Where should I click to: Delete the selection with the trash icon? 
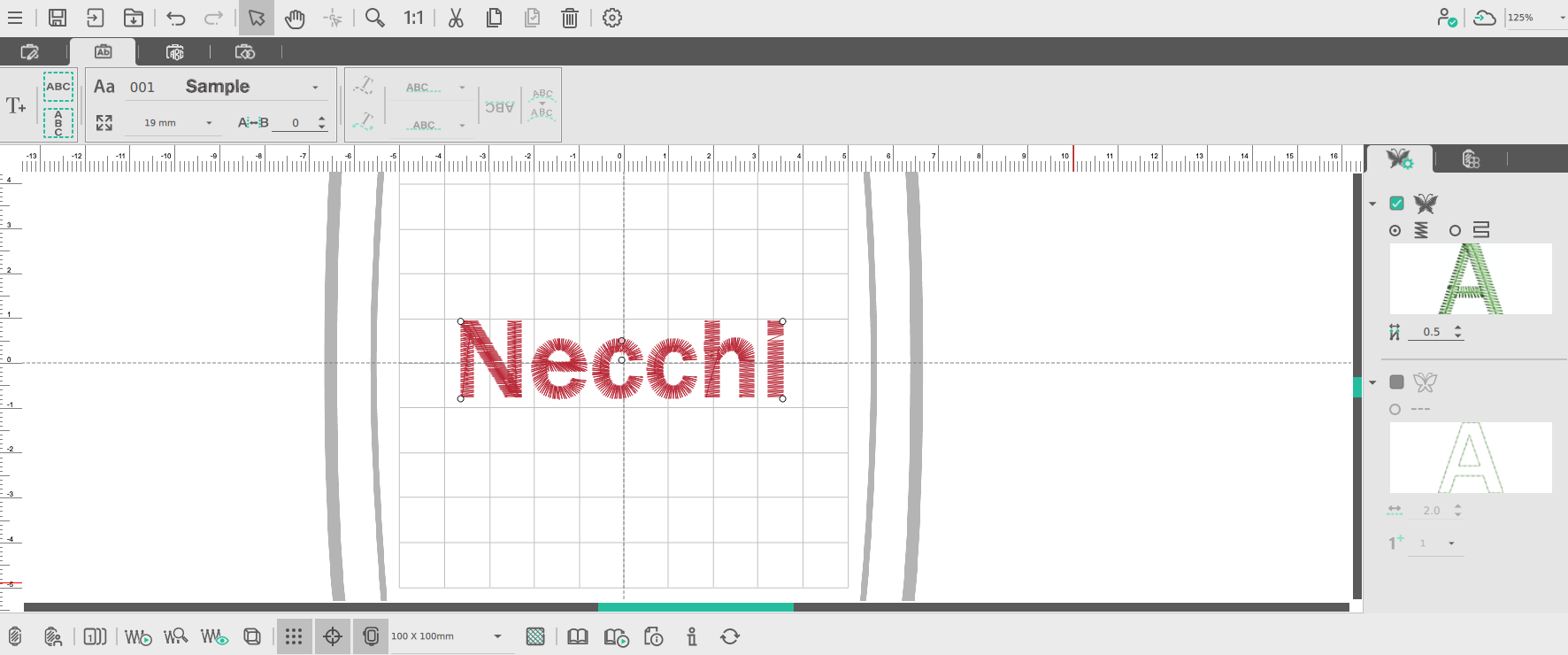coord(570,18)
